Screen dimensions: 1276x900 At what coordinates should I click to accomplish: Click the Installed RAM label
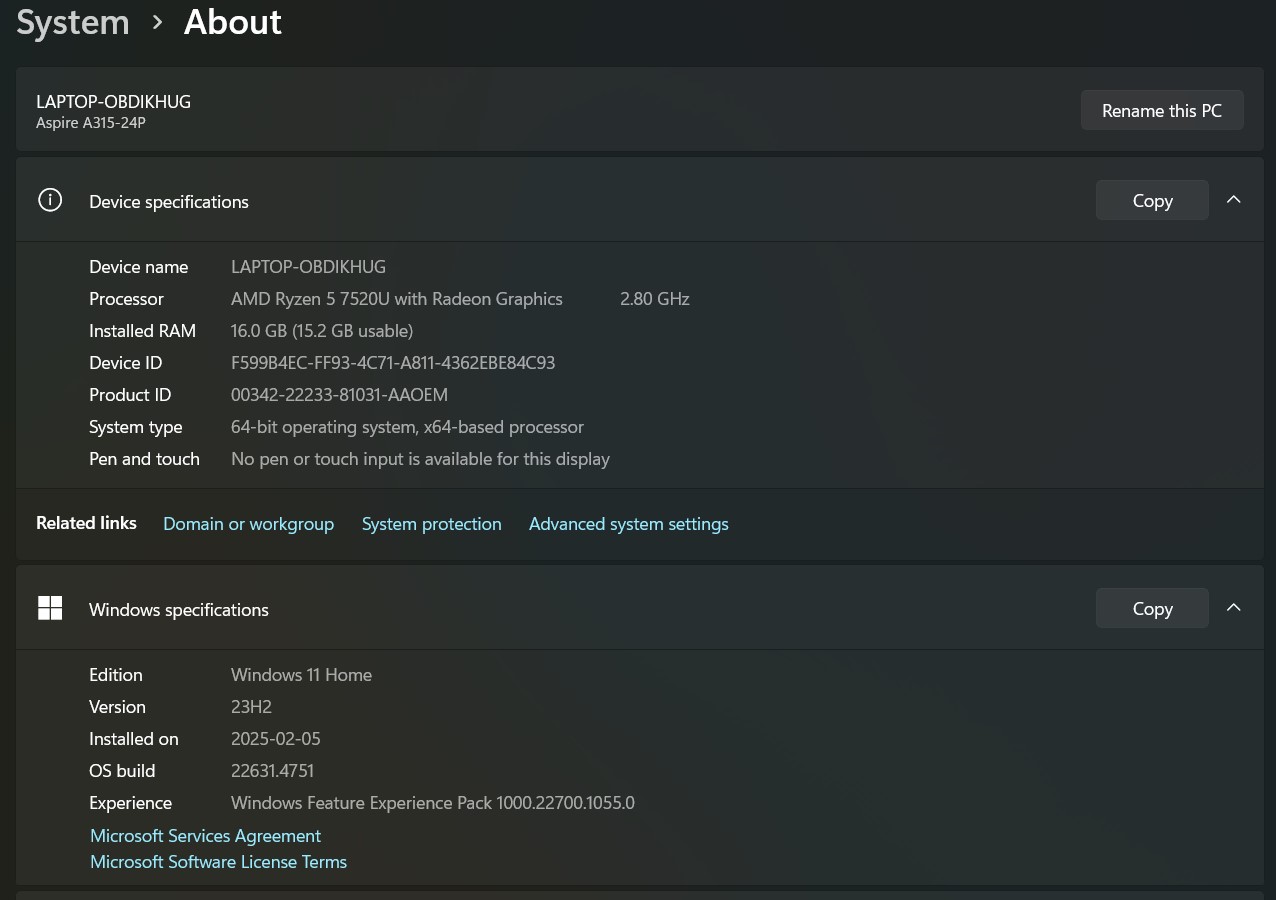click(142, 331)
